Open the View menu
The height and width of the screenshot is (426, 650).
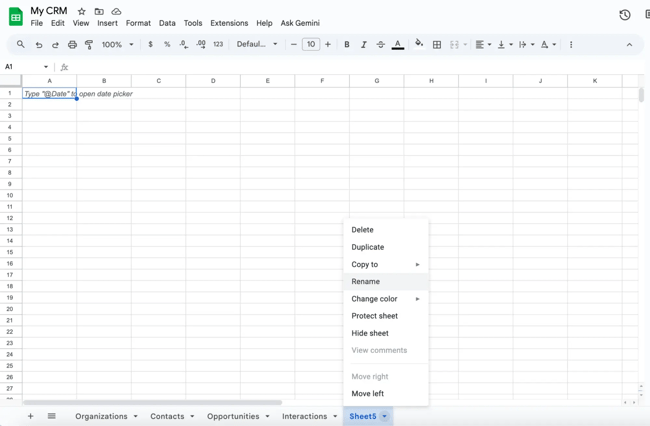[81, 23]
